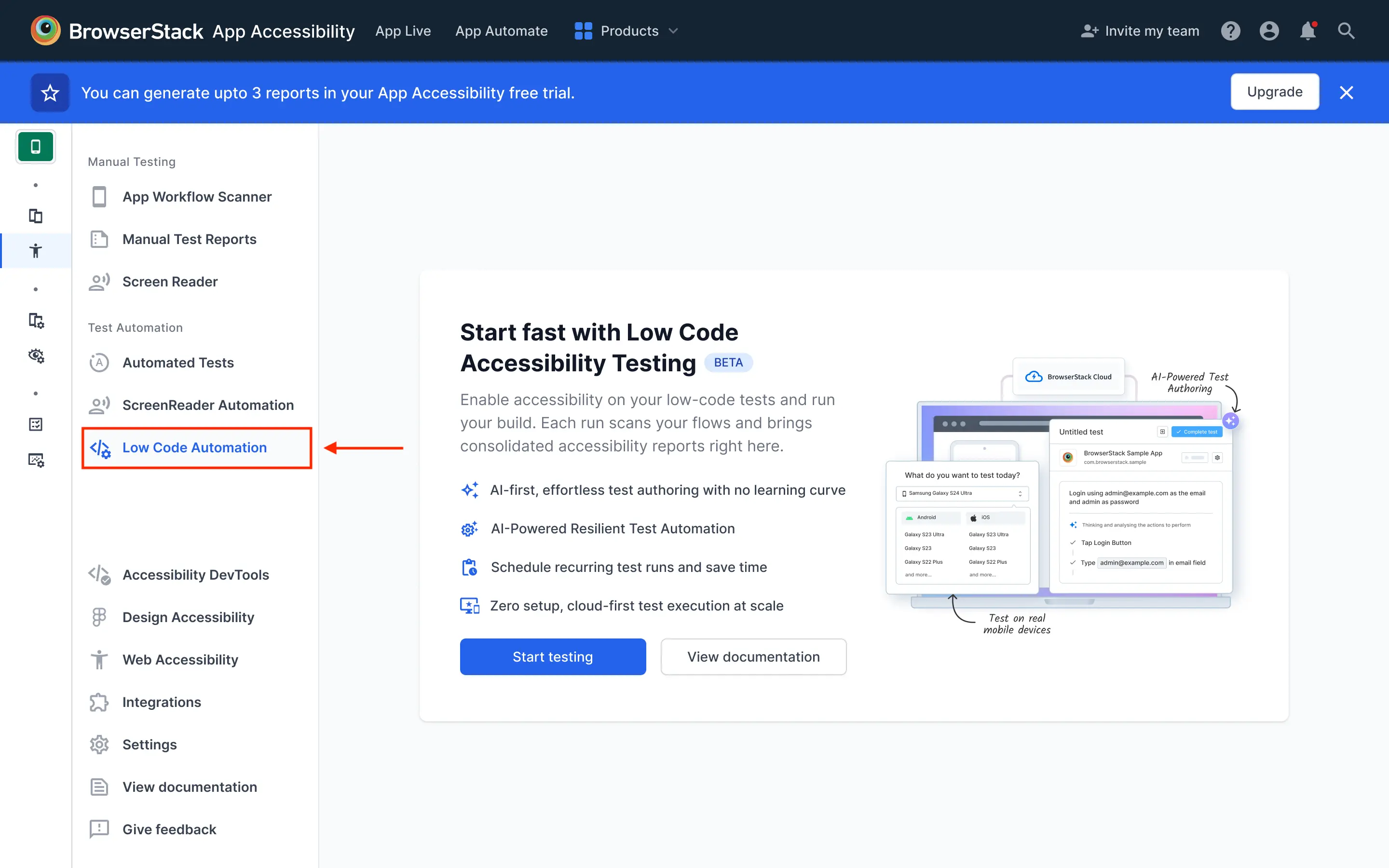The image size is (1389, 868).
Task: Select the green mobile device rail icon
Action: pos(36,147)
